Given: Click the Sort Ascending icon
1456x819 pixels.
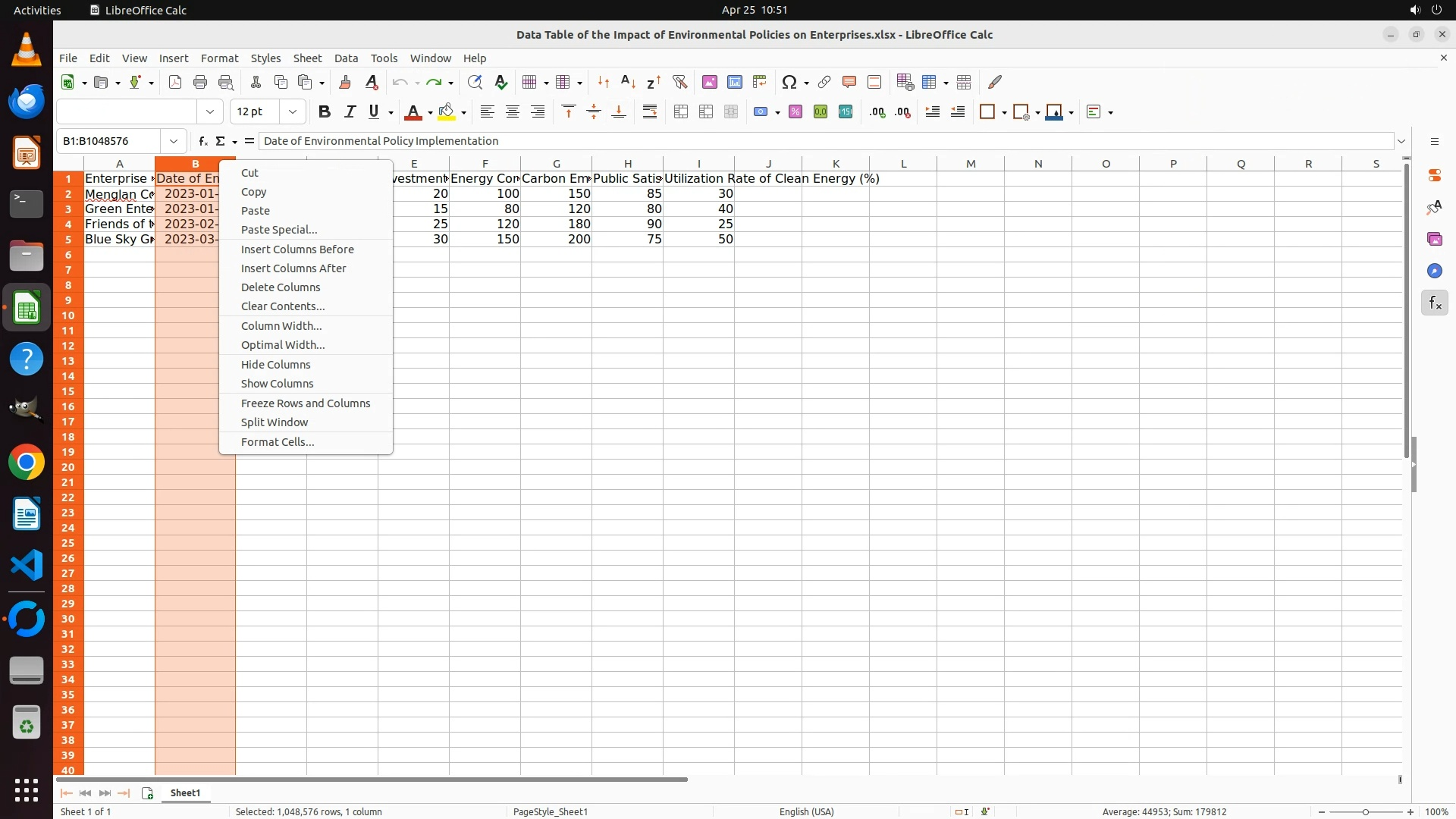Looking at the screenshot, I should coord(628,82).
